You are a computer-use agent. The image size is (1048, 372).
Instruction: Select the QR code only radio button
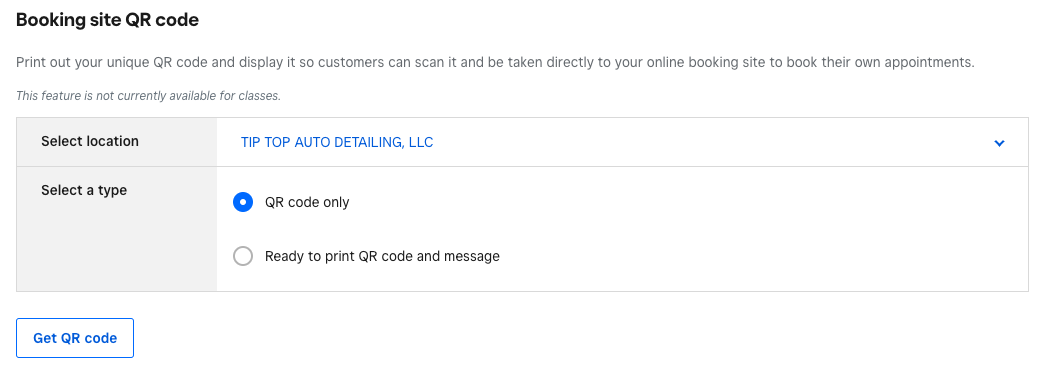click(x=243, y=202)
